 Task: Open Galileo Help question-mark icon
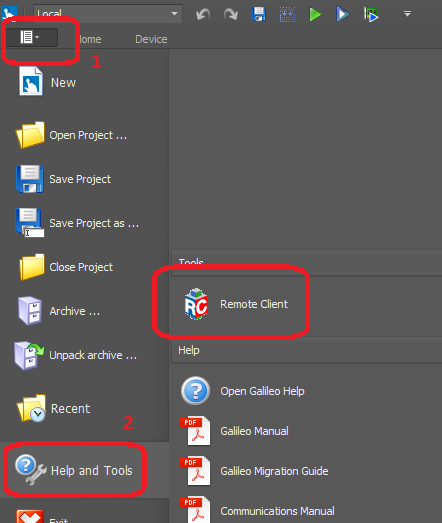tap(195, 391)
